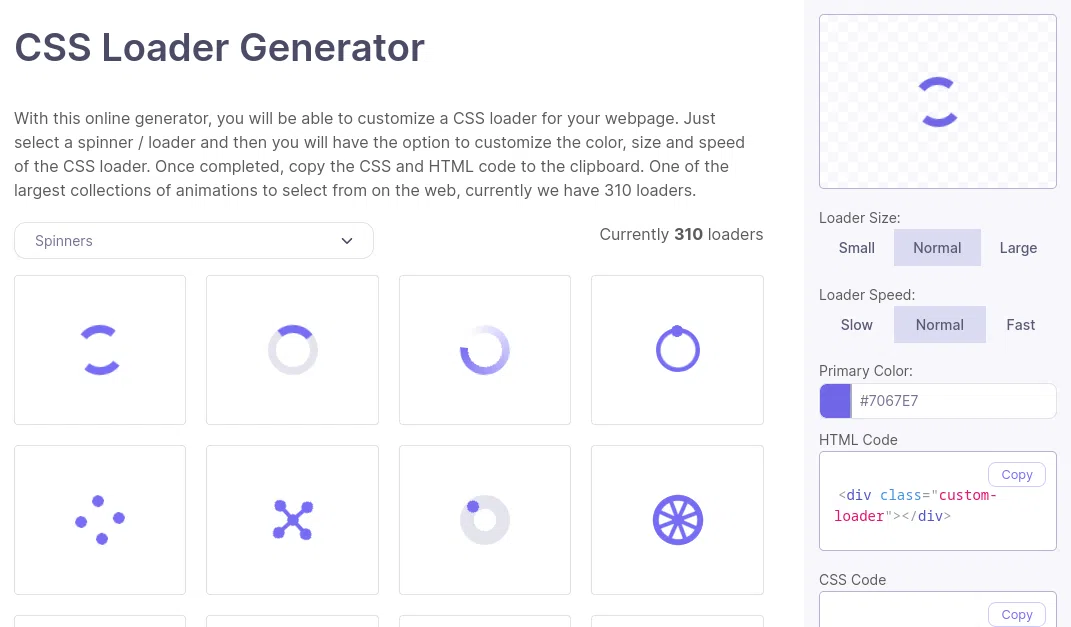The width and height of the screenshot is (1071, 627).
Task: Click the dropdown chevron arrow
Action: [347, 241]
